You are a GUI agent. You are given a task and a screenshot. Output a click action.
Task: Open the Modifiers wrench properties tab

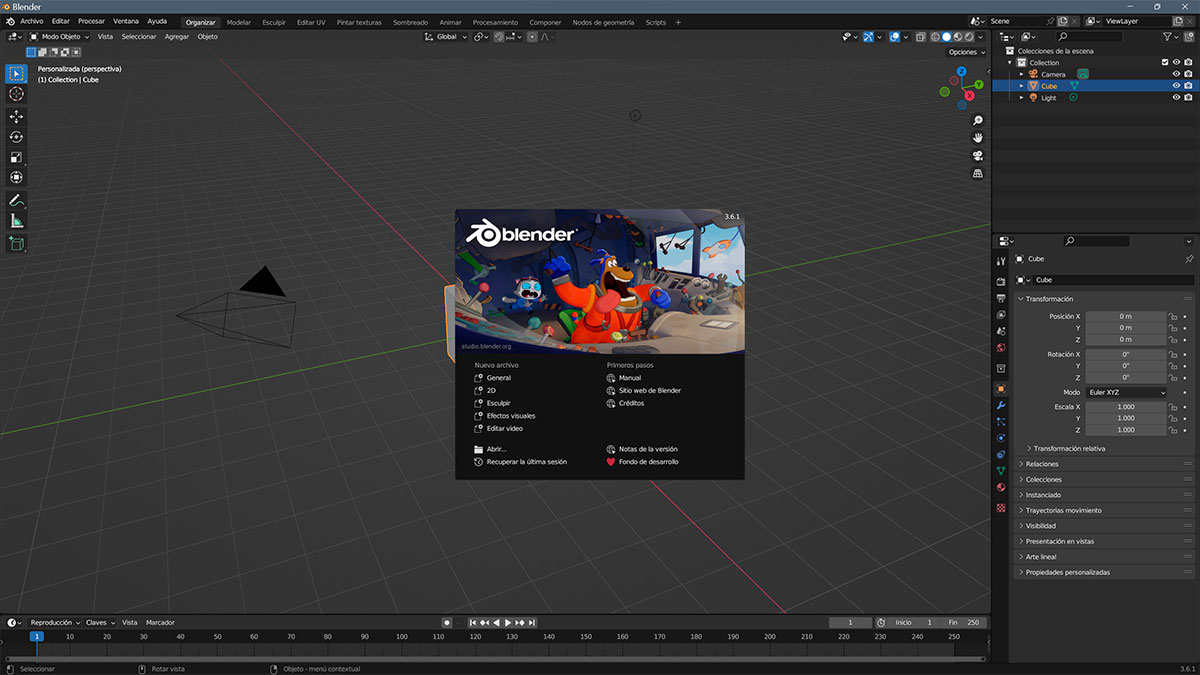(x=1001, y=405)
